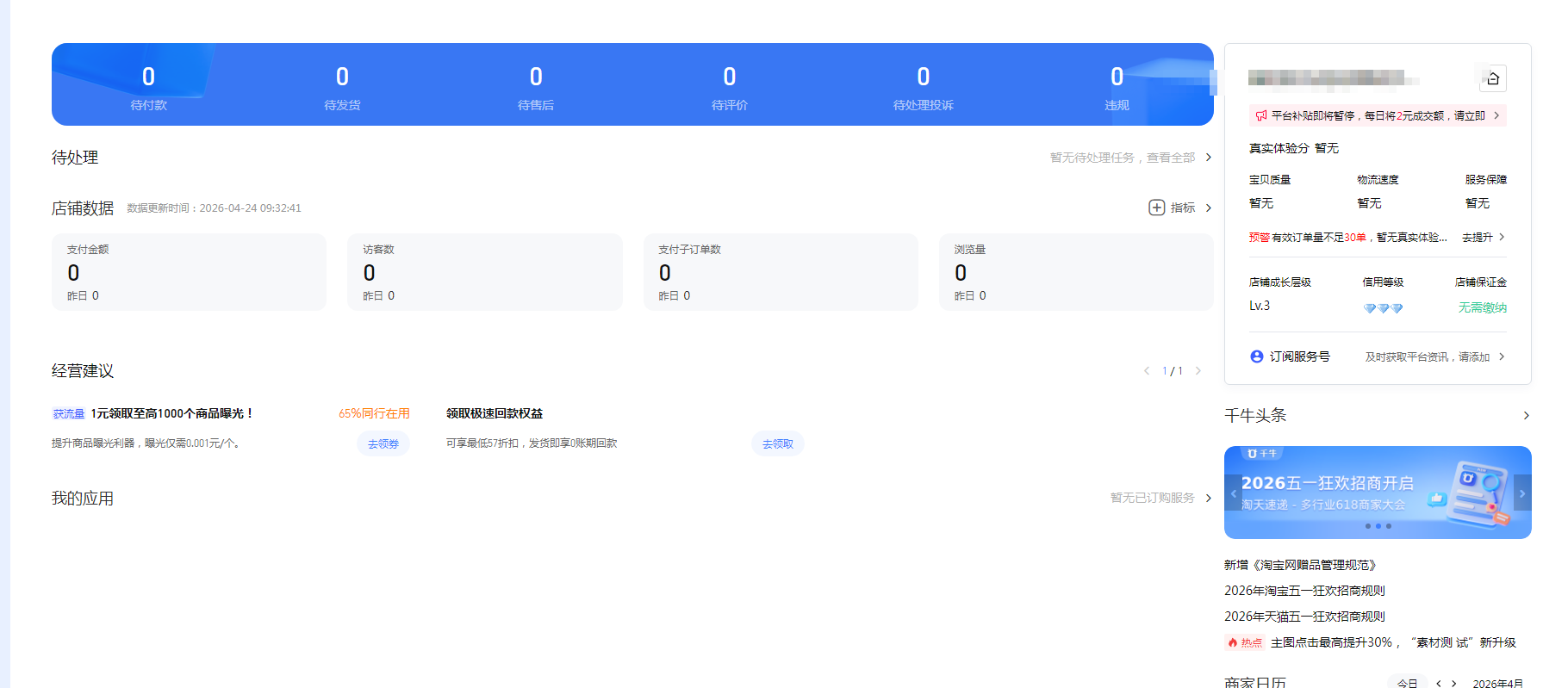
Task: Open the 访客数 data card
Action: tap(485, 272)
